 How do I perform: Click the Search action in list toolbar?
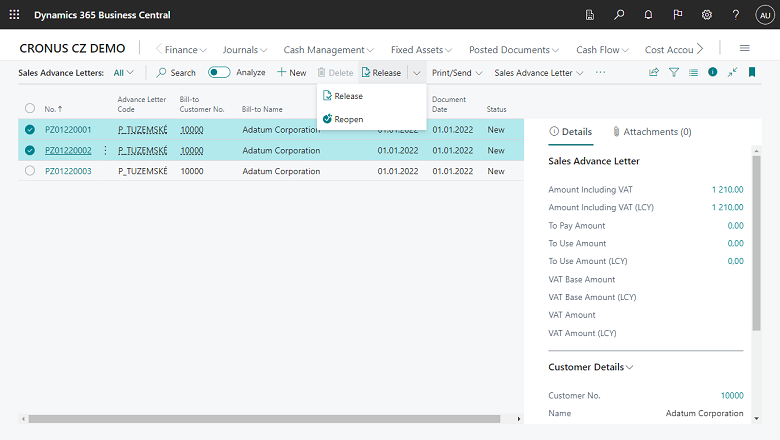point(176,73)
